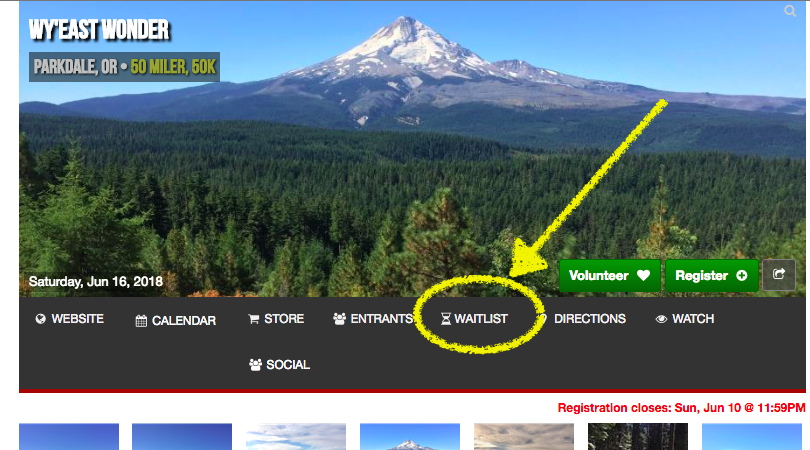Open the WAITLIST page
This screenshot has height=450, width=810.
474,319
